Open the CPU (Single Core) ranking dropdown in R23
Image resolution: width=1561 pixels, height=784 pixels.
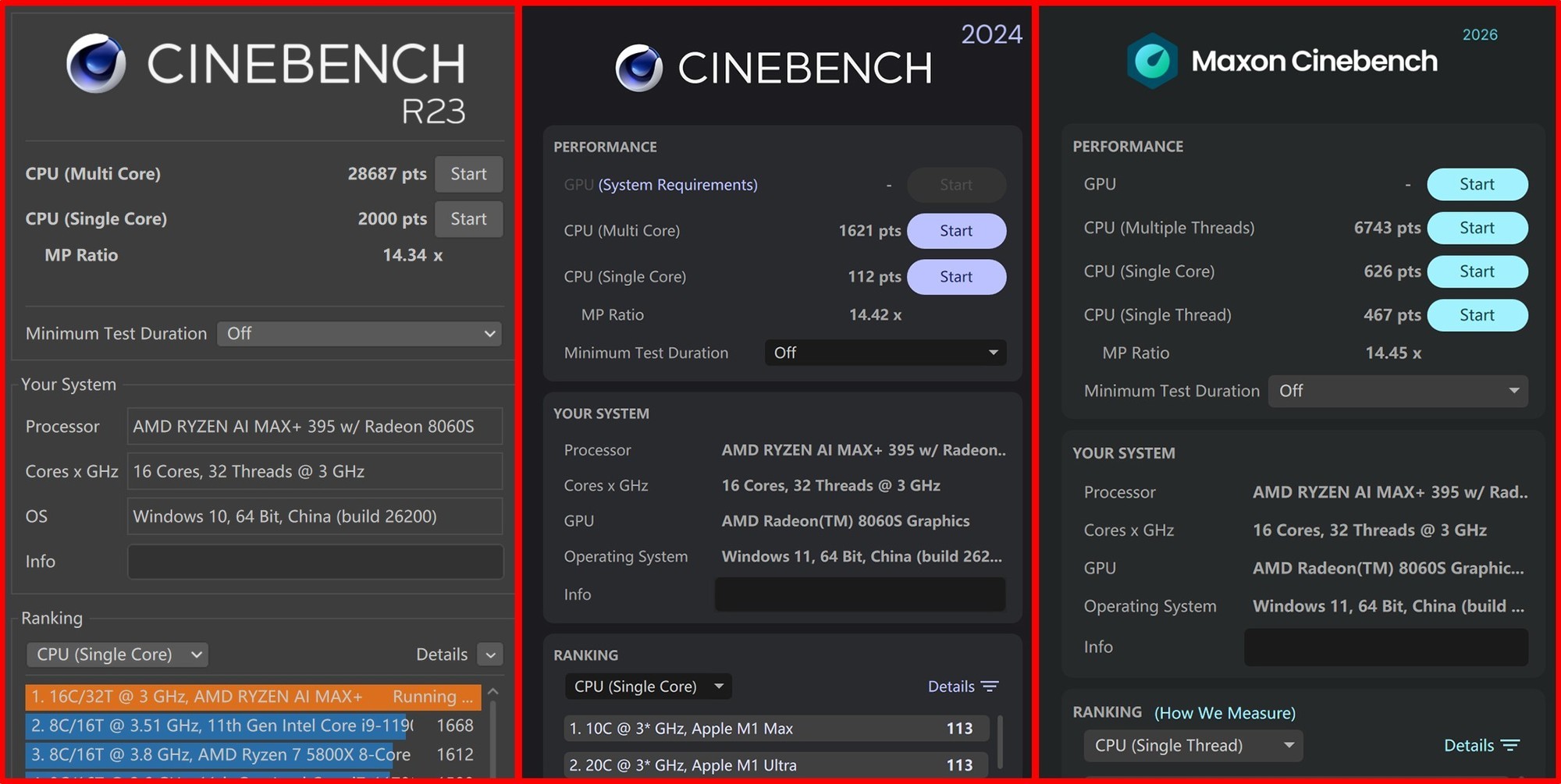coord(117,655)
